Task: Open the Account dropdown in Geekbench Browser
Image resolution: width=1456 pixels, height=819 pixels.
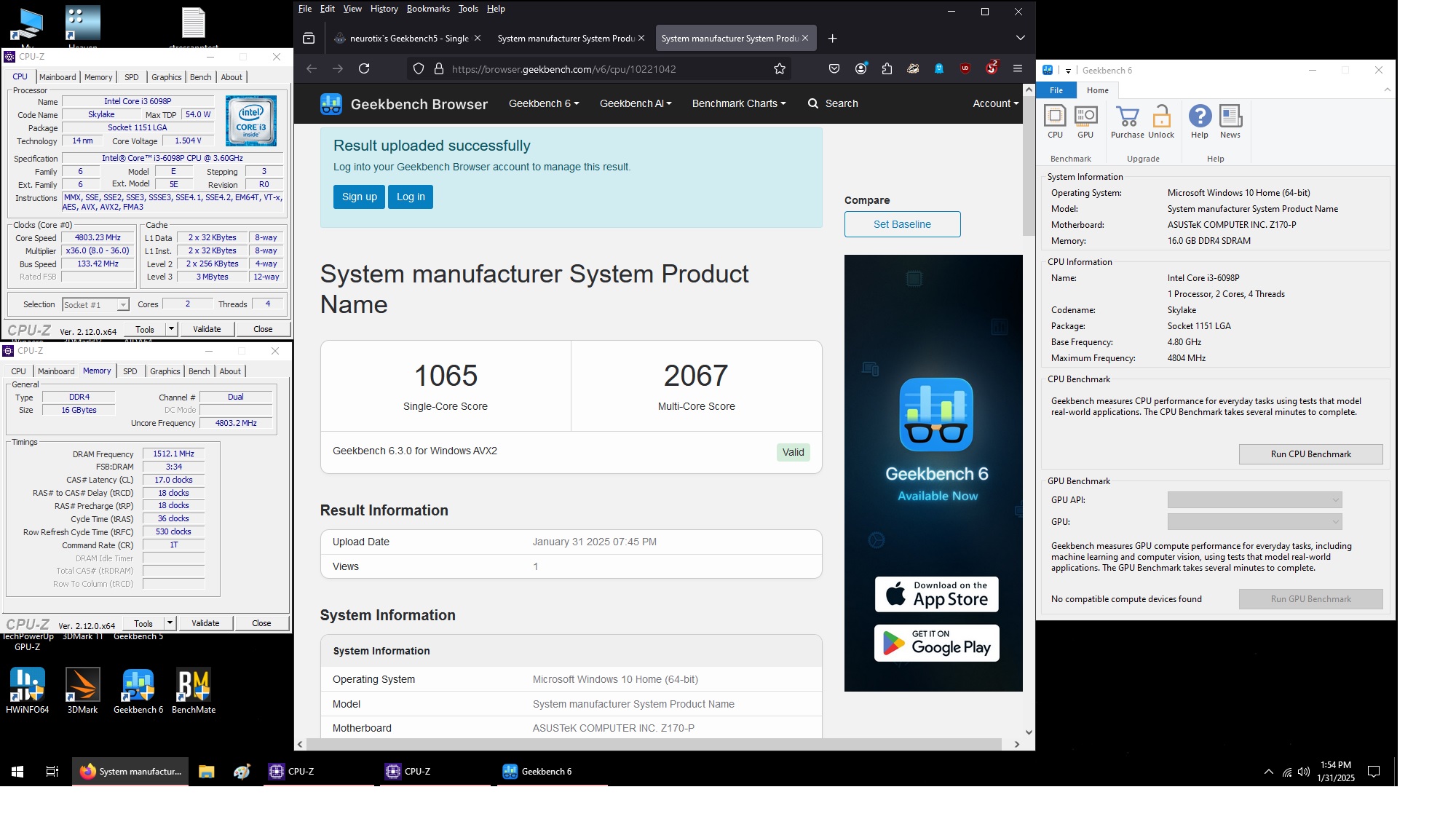Action: (x=995, y=103)
